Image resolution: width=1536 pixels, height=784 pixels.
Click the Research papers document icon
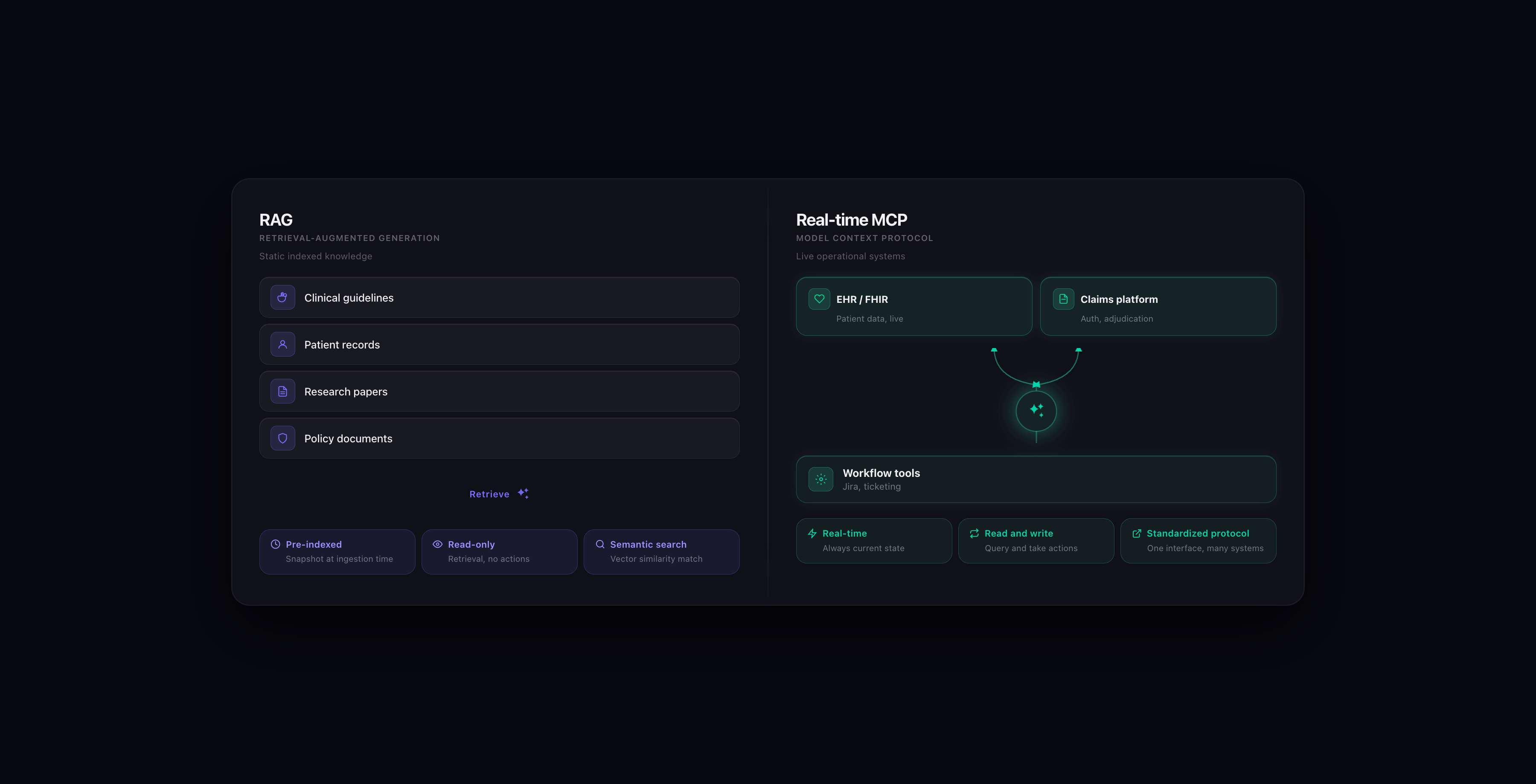coord(282,392)
